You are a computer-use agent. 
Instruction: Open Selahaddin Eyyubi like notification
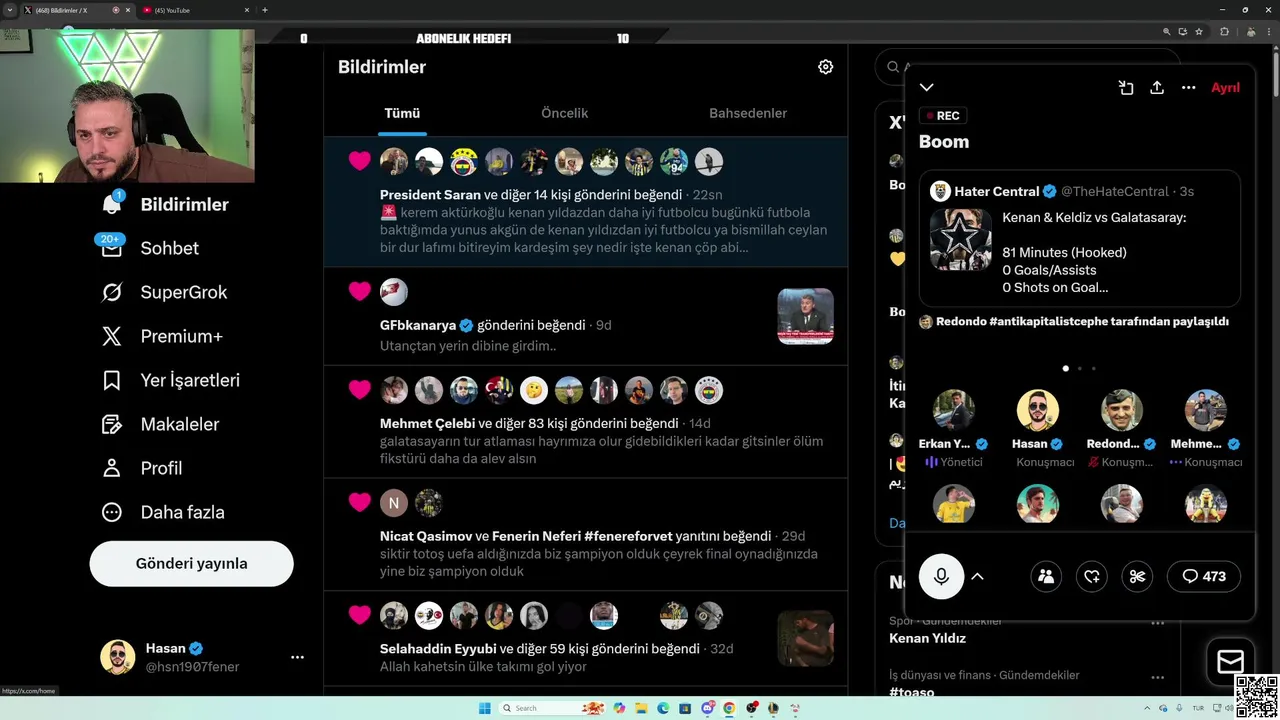(585, 640)
